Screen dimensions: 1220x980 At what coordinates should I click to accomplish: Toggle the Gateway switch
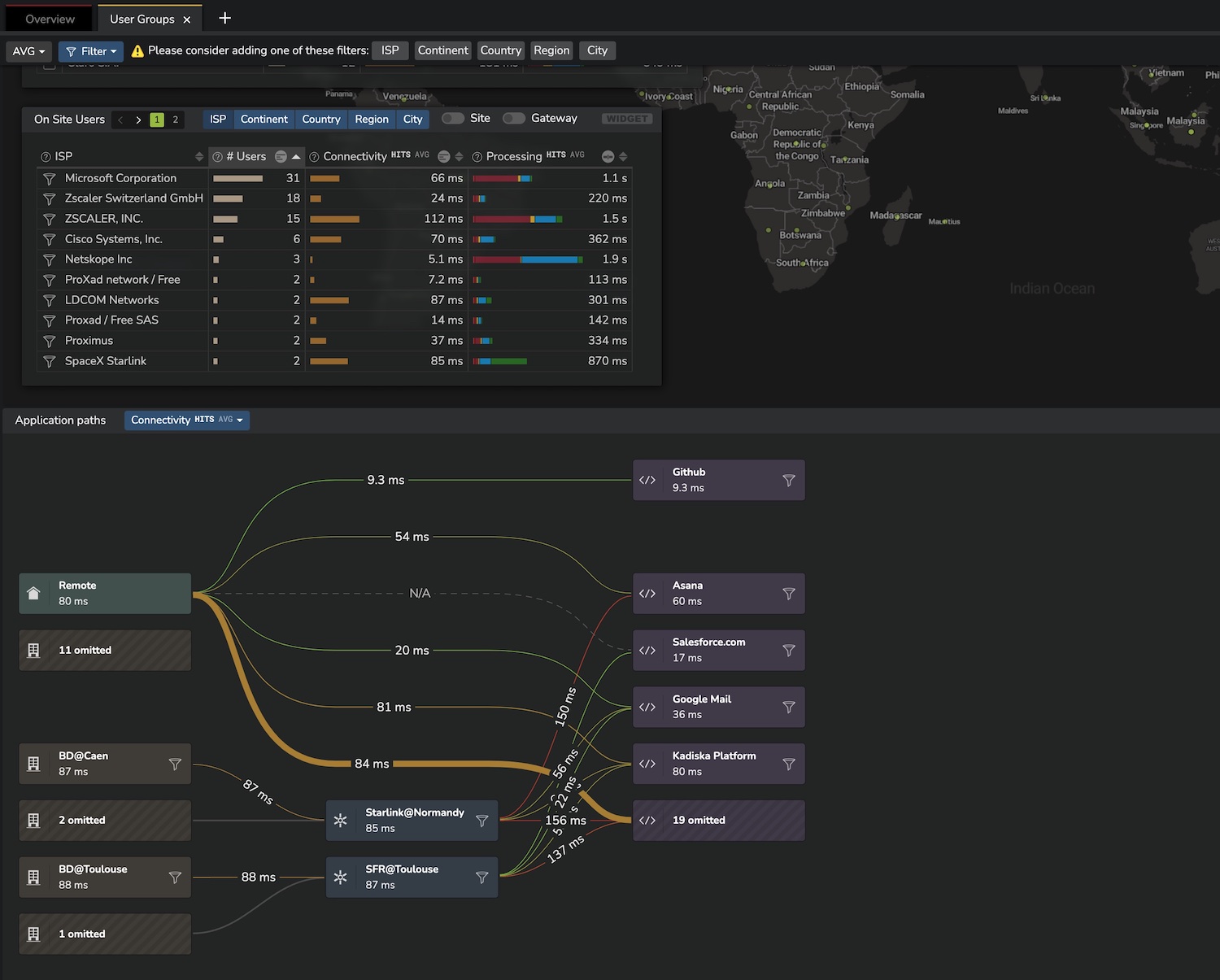tap(514, 119)
